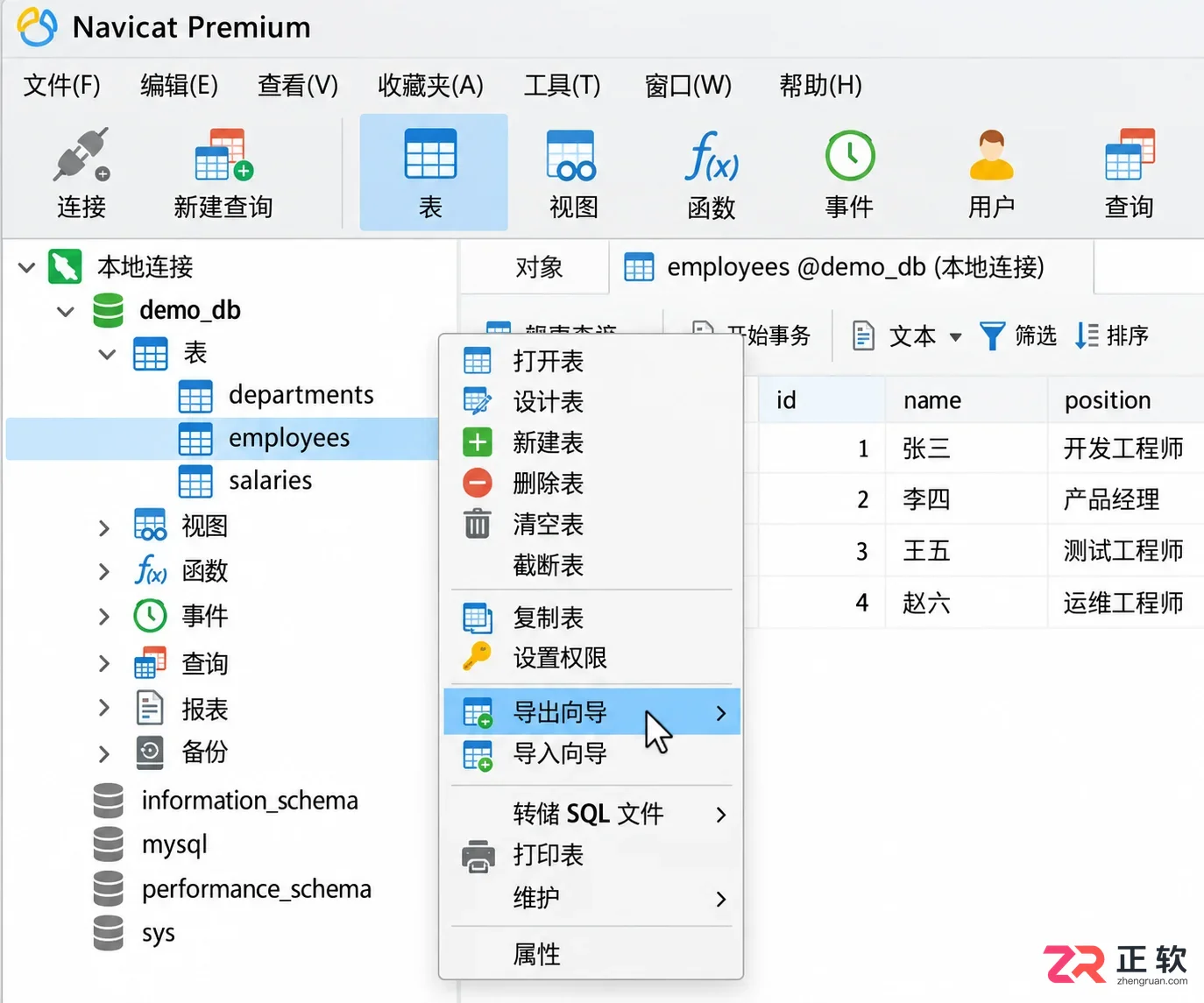Image resolution: width=1204 pixels, height=1003 pixels.
Task: Collapse the 本地连接 connection node
Action: (x=27, y=267)
